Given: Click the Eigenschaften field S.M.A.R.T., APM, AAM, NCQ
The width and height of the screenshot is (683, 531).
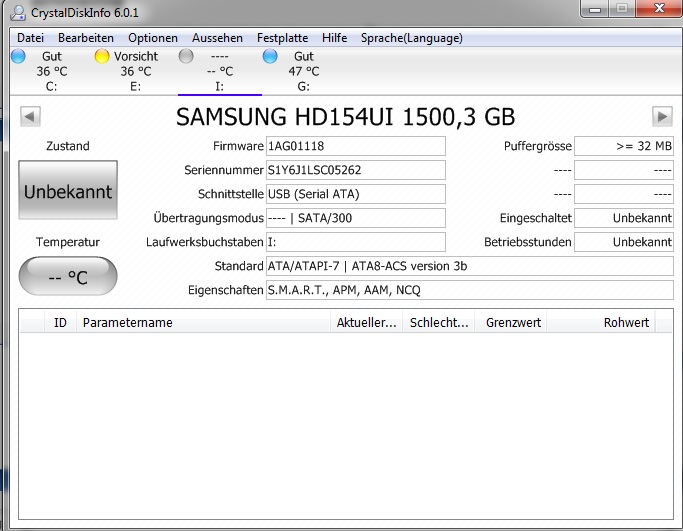Looking at the screenshot, I should (470, 290).
